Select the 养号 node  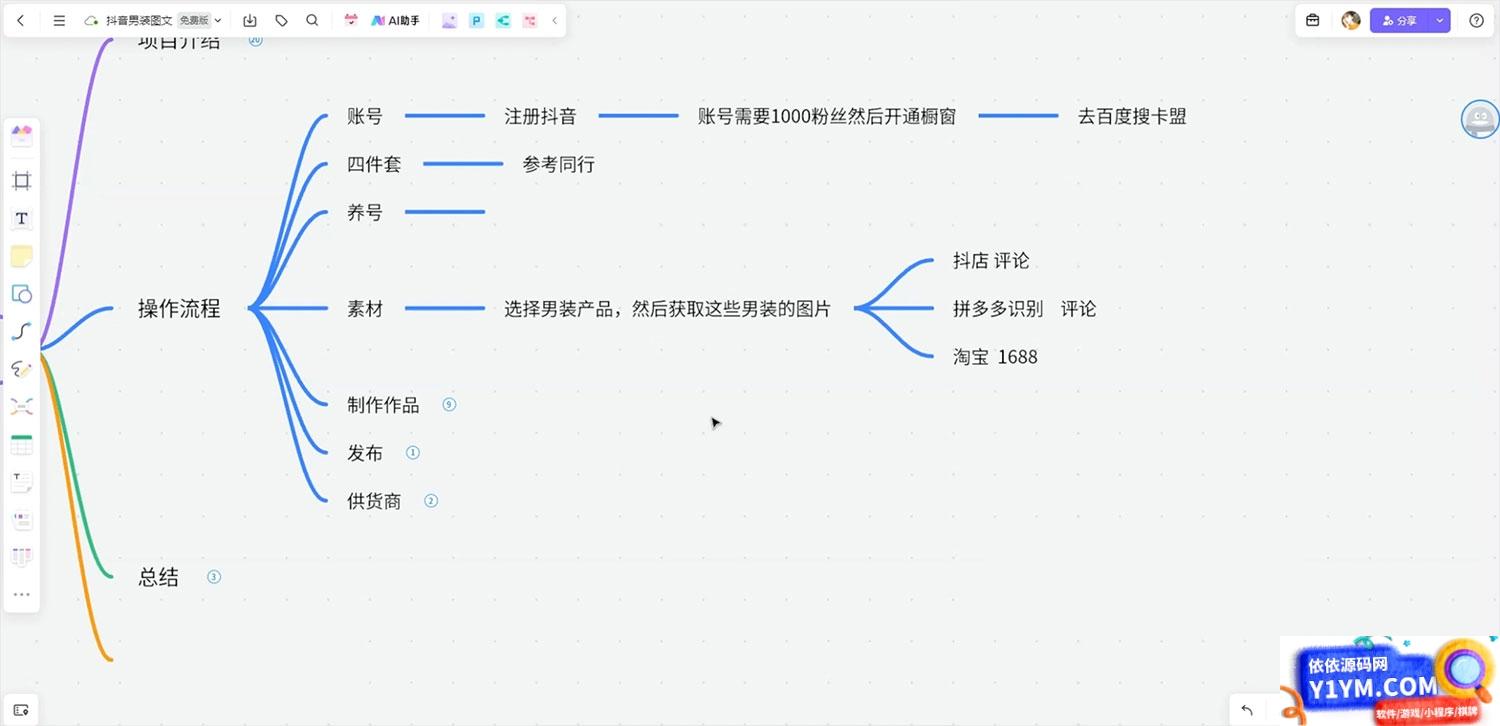pos(365,212)
